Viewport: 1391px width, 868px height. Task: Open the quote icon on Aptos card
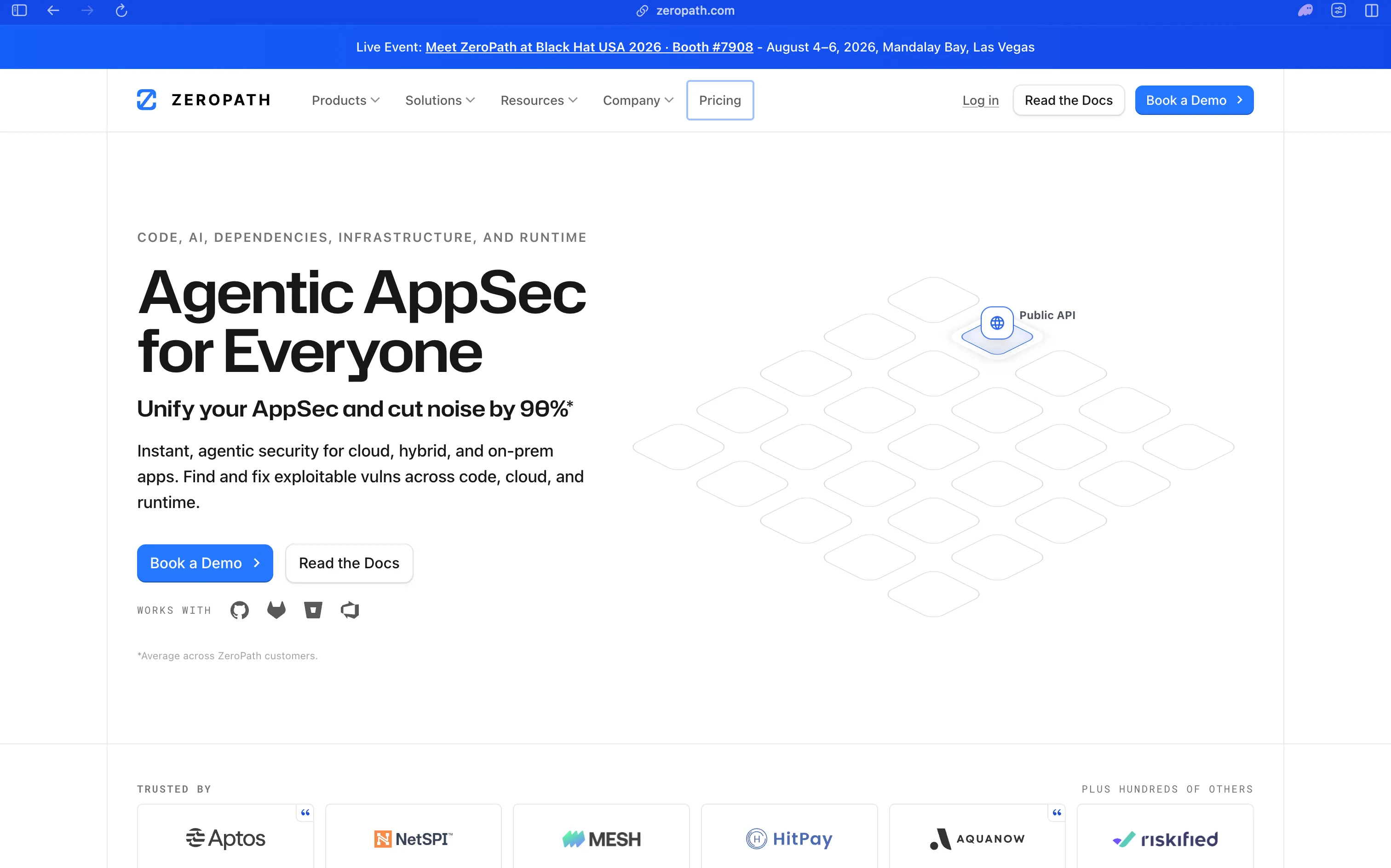305,812
